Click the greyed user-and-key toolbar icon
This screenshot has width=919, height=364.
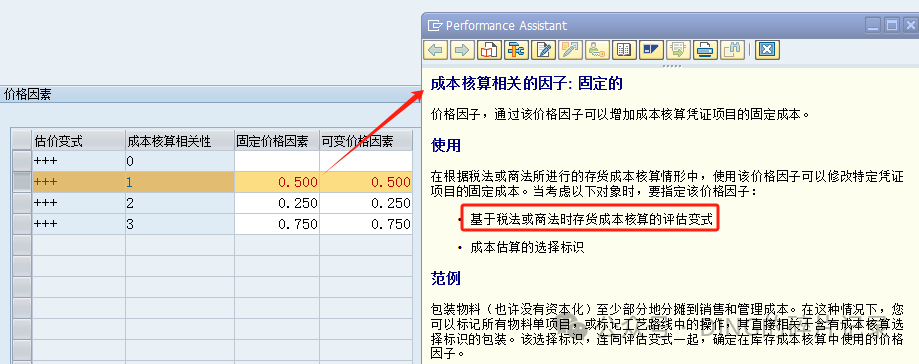597,50
